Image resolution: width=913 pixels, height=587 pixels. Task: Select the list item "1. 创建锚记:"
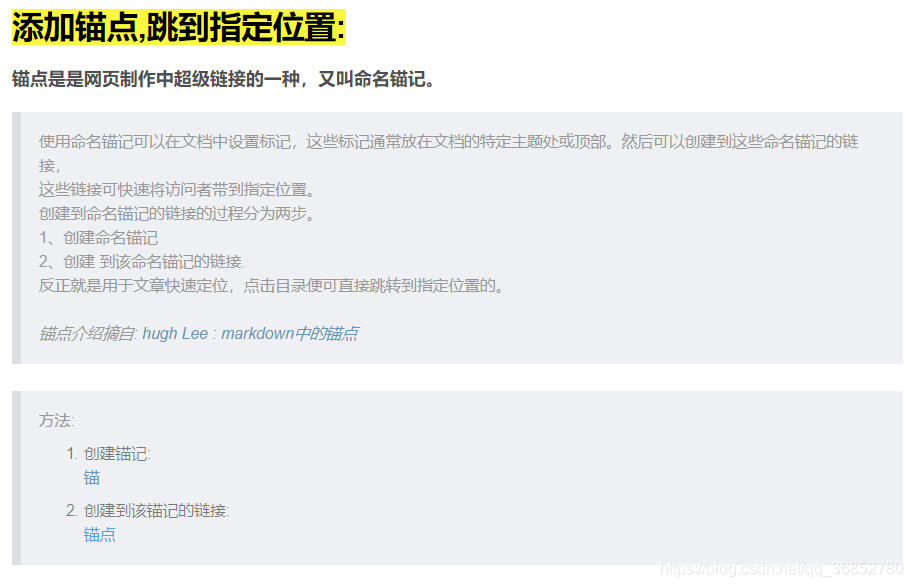point(108,454)
